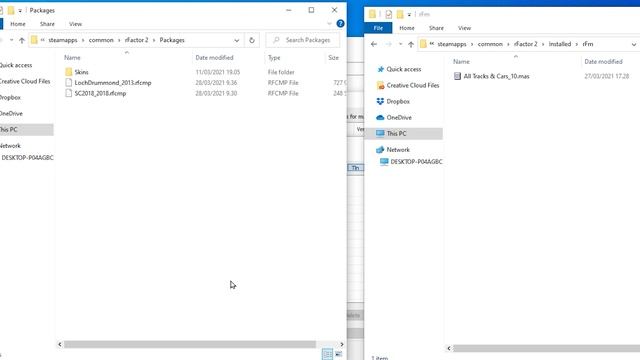Open Help in the Packages window
This screenshot has height=360, width=640.
pyautogui.click(x=340, y=24)
